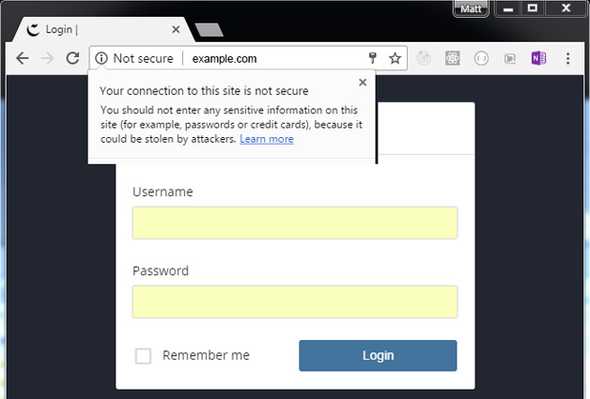Toggle the Remember me checkbox
This screenshot has height=399, width=590.
point(143,356)
